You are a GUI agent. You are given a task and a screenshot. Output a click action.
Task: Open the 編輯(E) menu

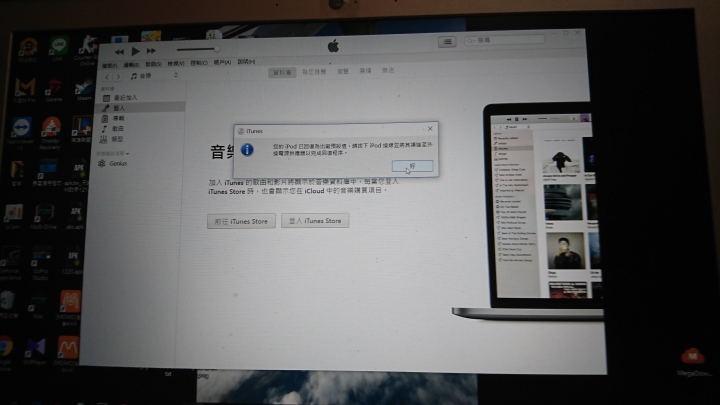pos(131,65)
